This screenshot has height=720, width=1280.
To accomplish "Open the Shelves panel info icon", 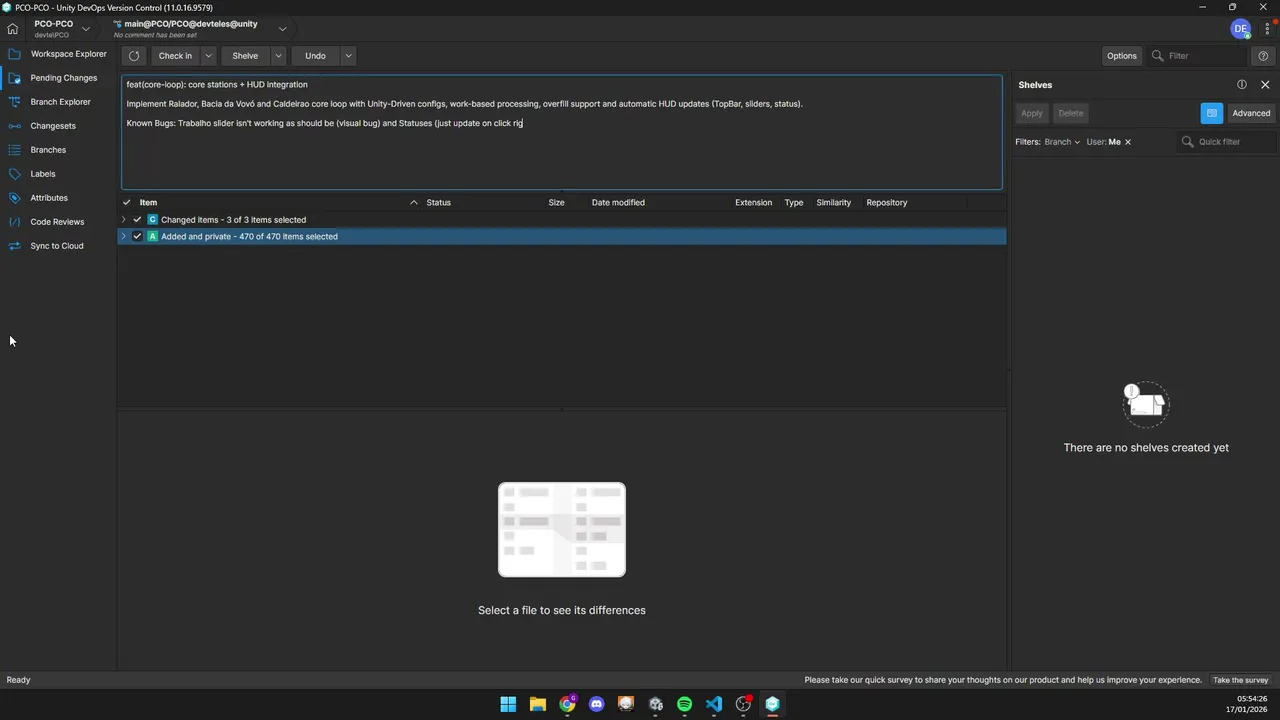I will tap(1242, 85).
